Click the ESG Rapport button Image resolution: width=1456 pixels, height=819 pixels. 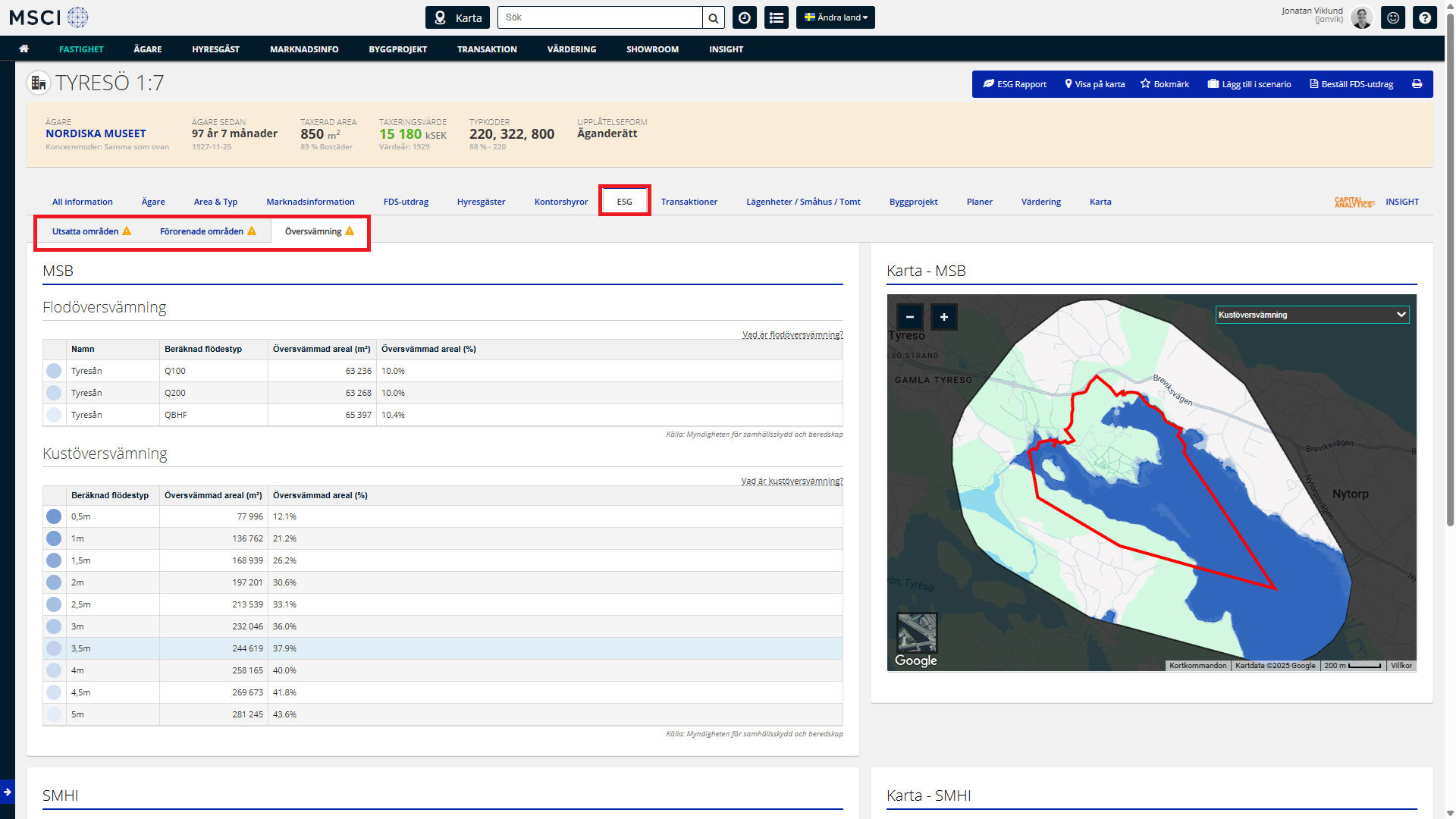pyautogui.click(x=1015, y=84)
